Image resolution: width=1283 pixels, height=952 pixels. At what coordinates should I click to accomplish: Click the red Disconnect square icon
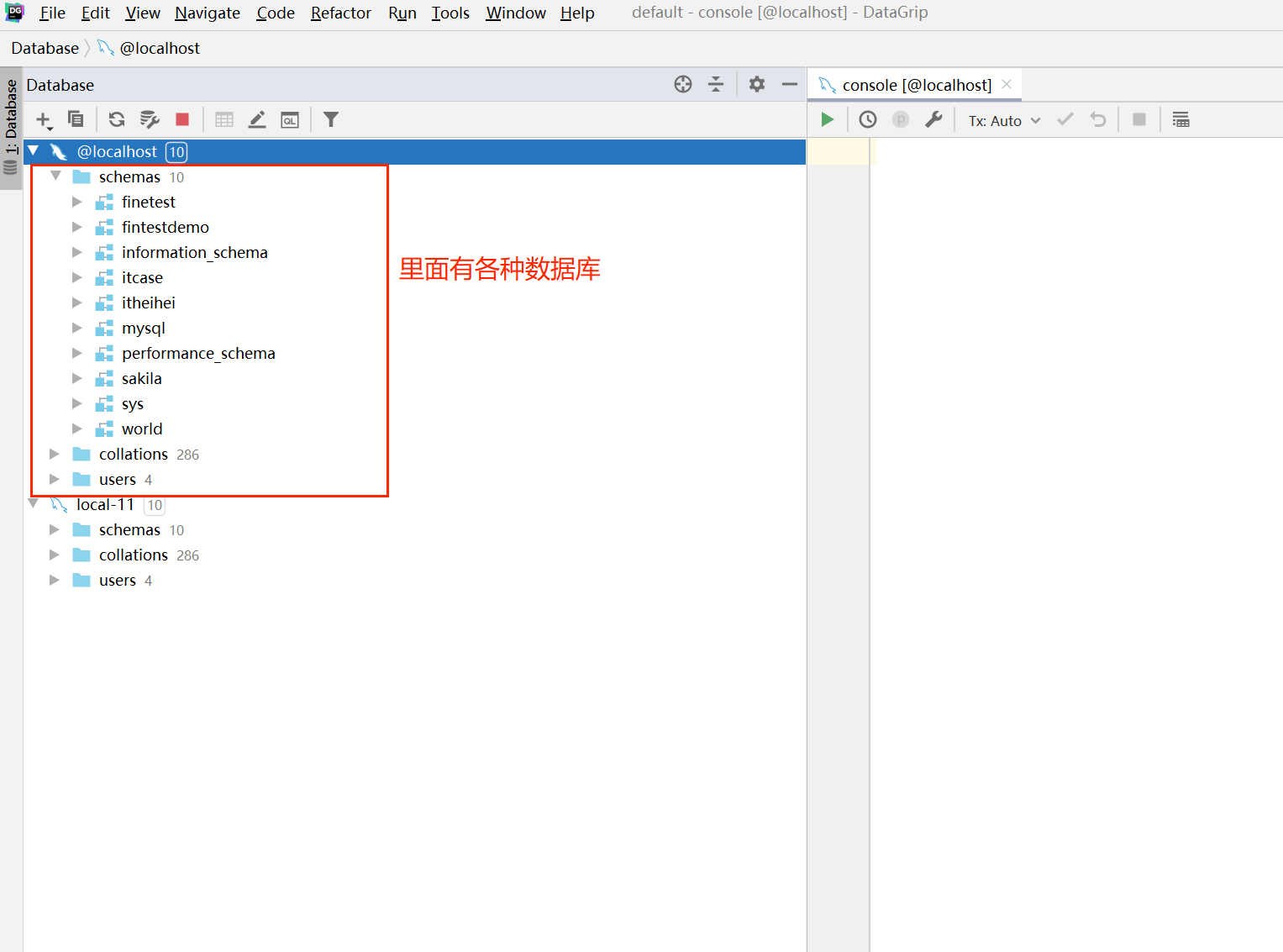coord(182,119)
